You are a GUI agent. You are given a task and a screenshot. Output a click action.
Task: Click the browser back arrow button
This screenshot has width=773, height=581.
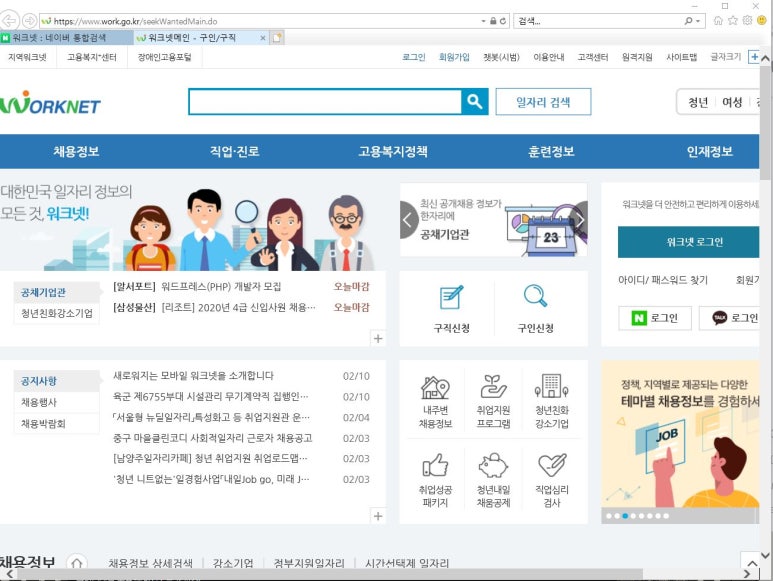(x=9, y=21)
